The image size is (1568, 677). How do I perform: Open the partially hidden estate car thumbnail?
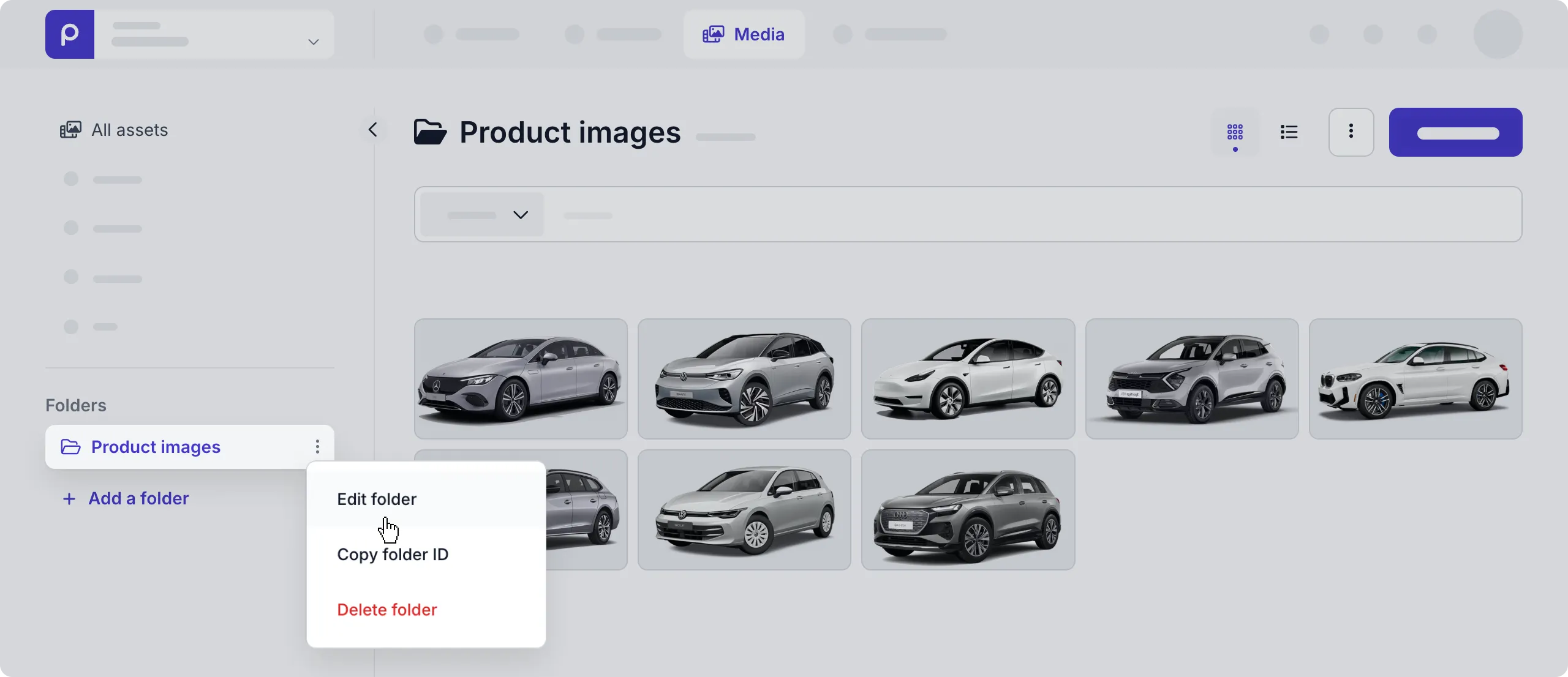586,510
